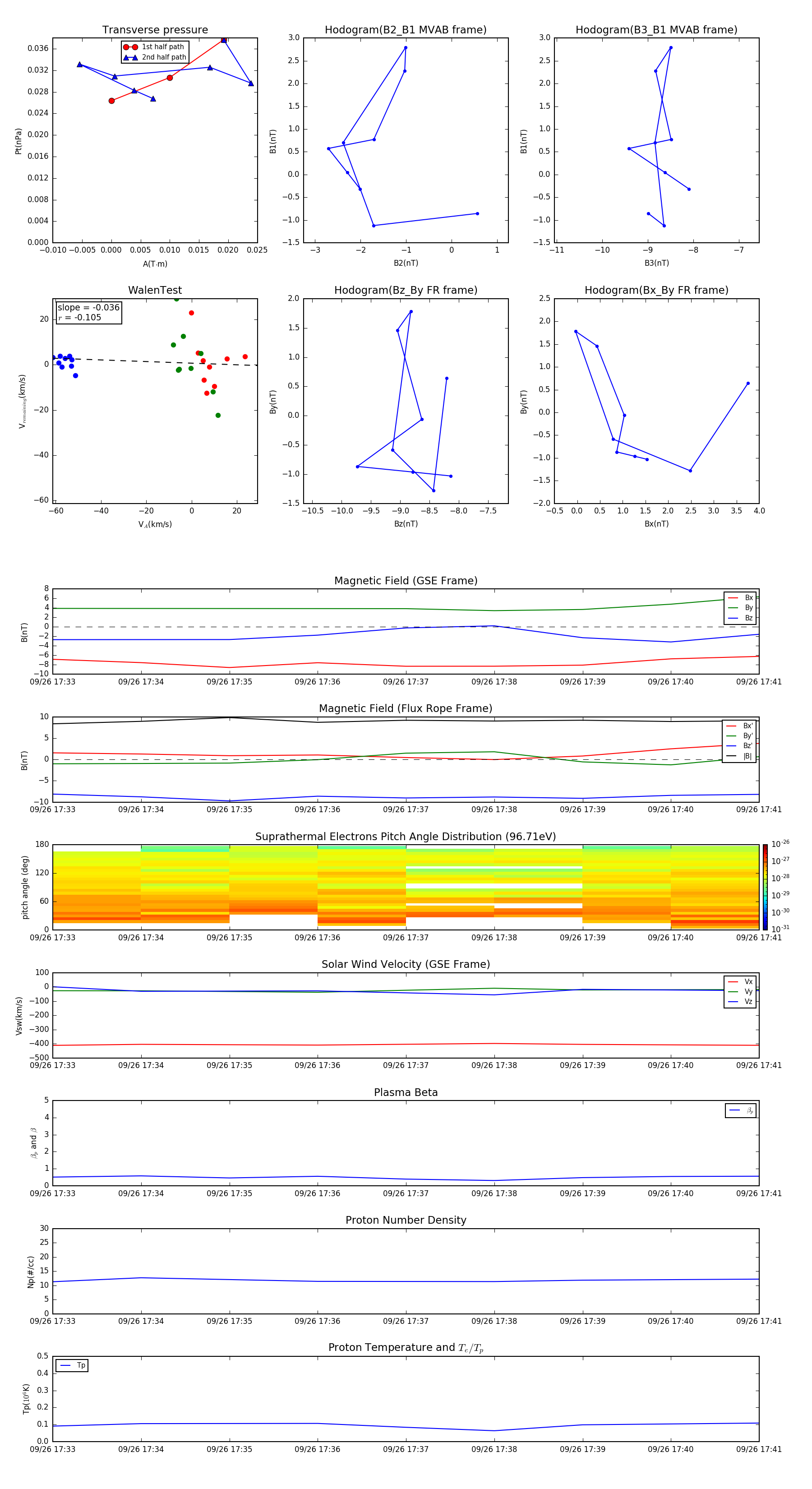Click the 'Bz(nT)' x-axis label
This screenshot has width=812, height=1489.
pos(406,524)
